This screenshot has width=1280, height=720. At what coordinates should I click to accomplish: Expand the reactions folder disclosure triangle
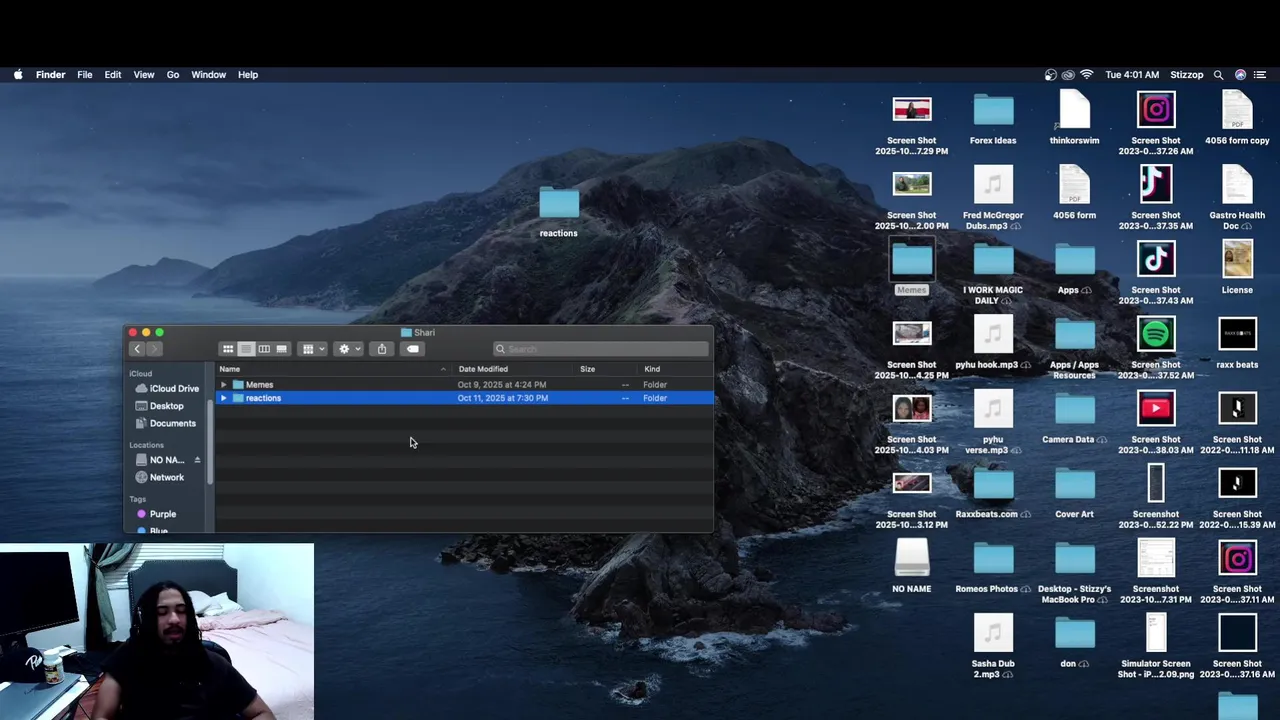[224, 398]
